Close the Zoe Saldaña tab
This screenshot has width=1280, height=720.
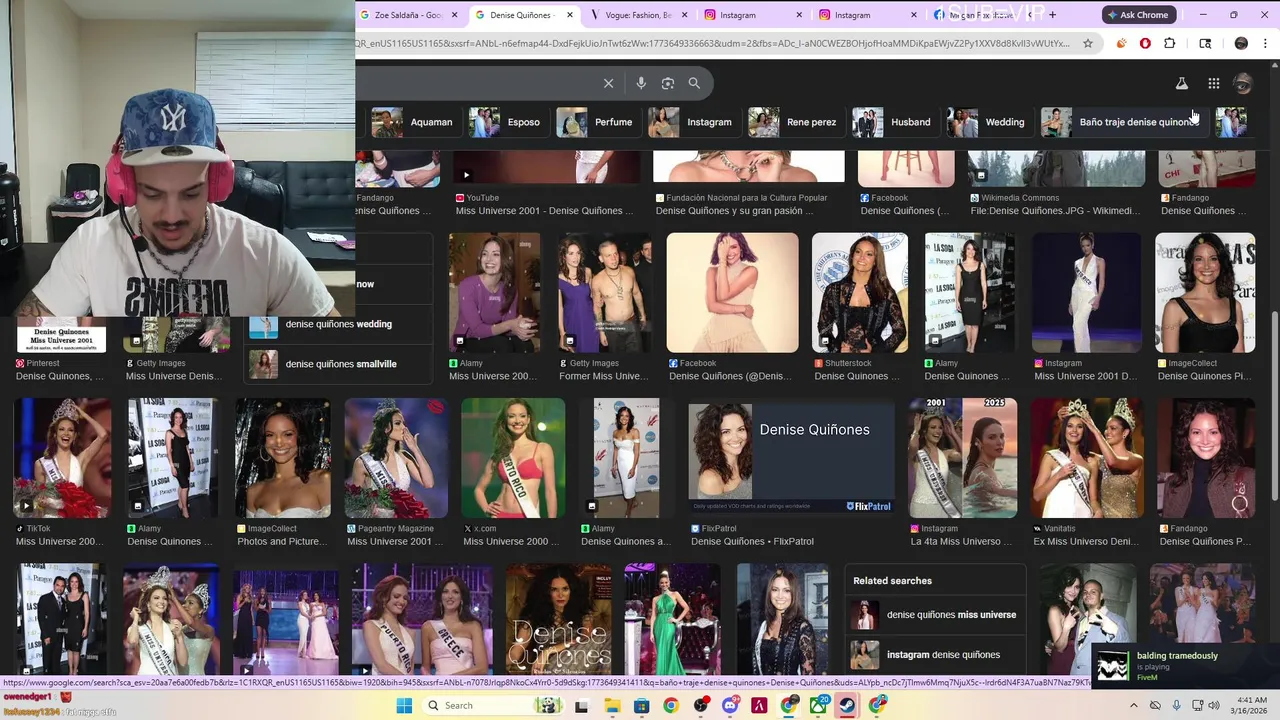pos(455,15)
